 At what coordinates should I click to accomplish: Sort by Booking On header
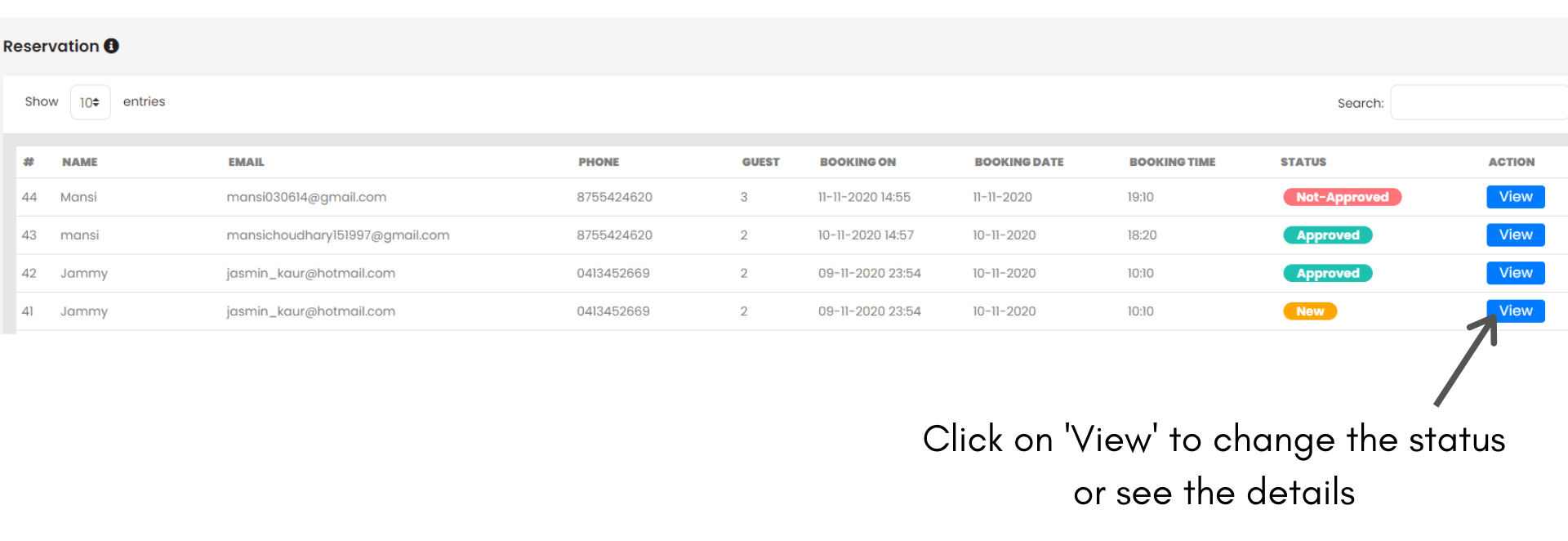(857, 162)
